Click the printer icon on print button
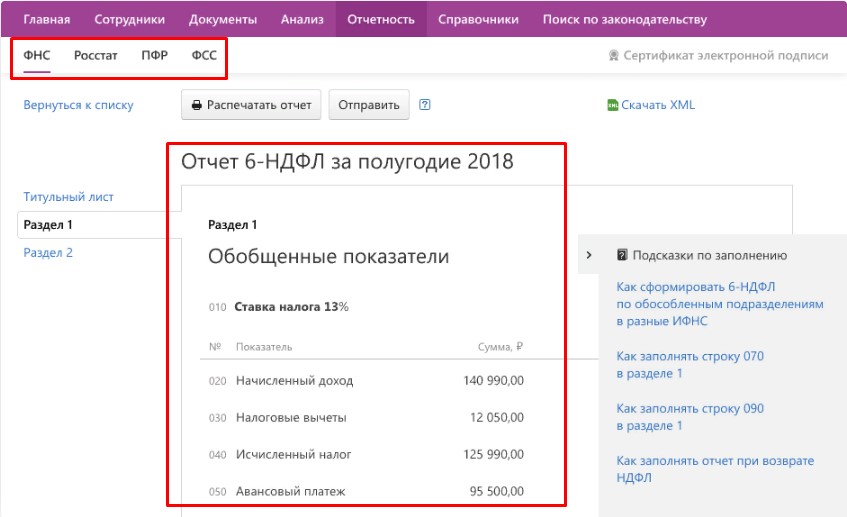 click(197, 105)
